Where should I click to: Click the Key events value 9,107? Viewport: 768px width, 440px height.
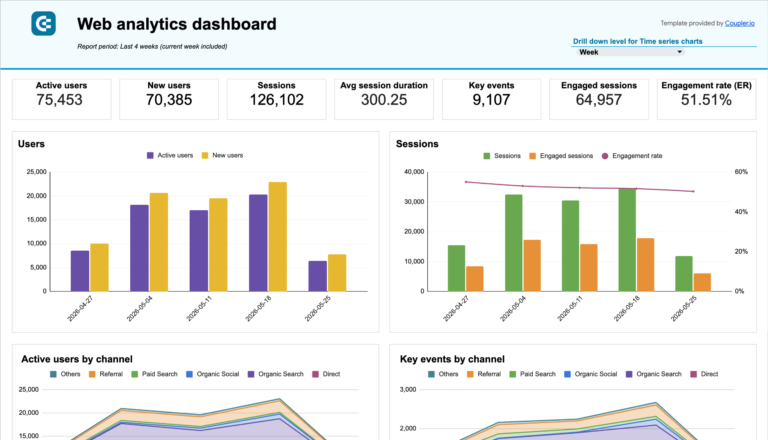(491, 100)
